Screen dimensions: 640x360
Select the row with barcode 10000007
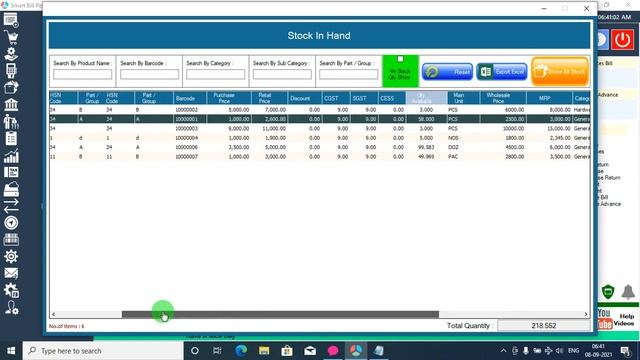pyautogui.click(x=320, y=157)
